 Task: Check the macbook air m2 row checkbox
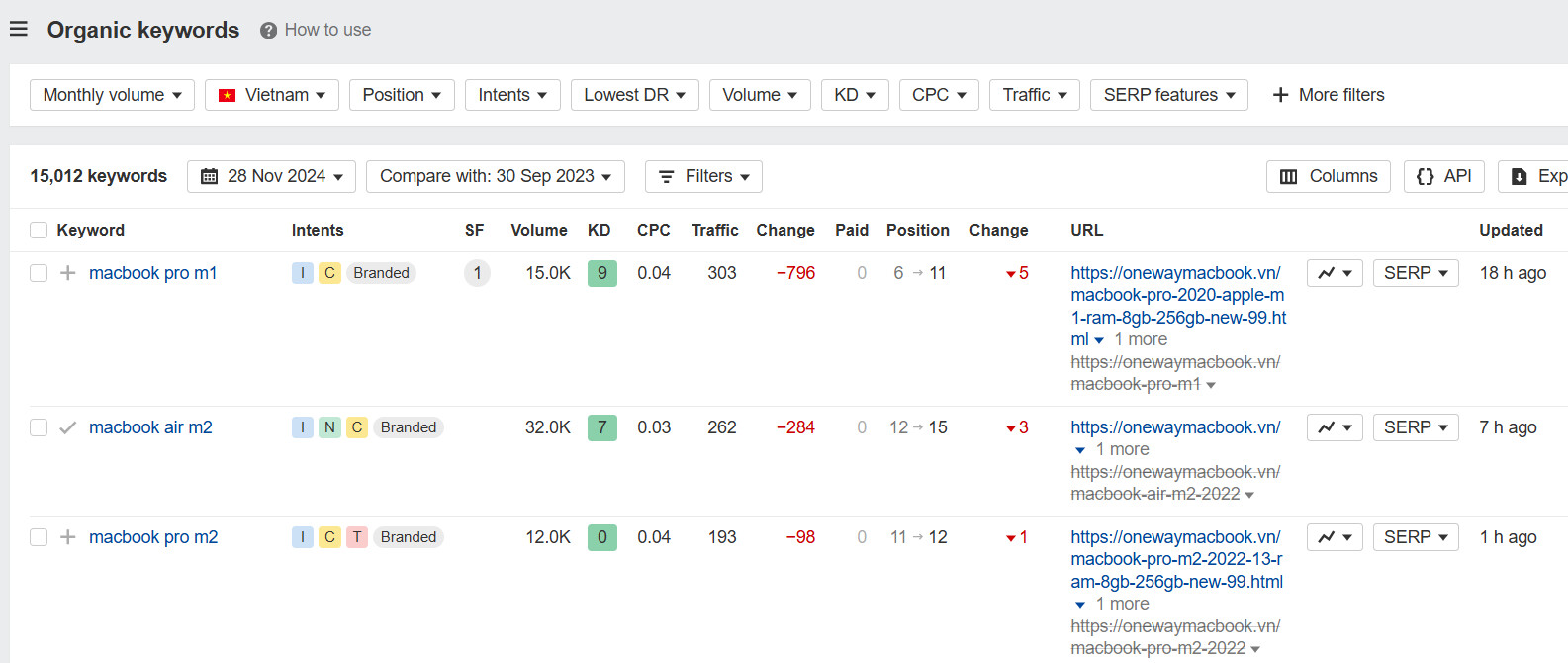click(39, 427)
